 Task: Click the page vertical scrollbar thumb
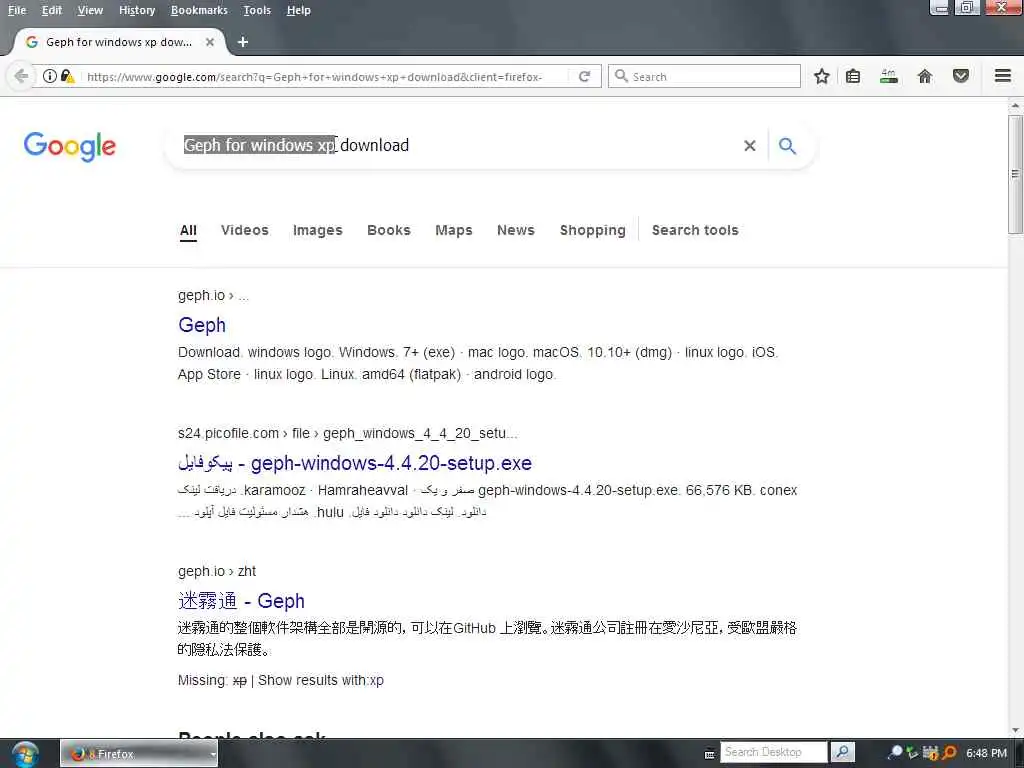tap(1015, 174)
